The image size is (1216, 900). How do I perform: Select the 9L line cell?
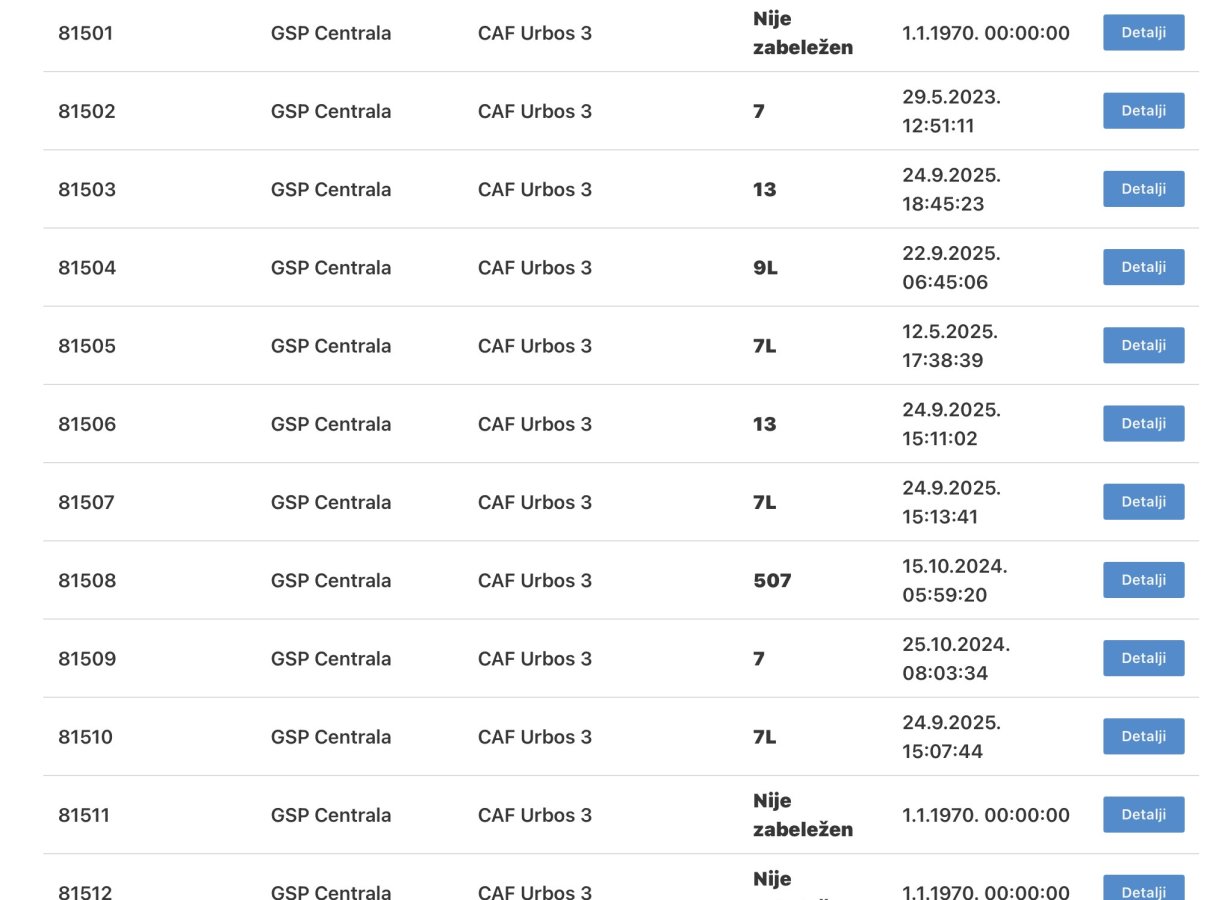[x=765, y=268]
